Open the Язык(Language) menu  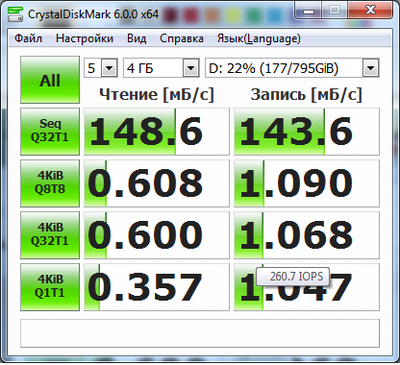tap(259, 39)
